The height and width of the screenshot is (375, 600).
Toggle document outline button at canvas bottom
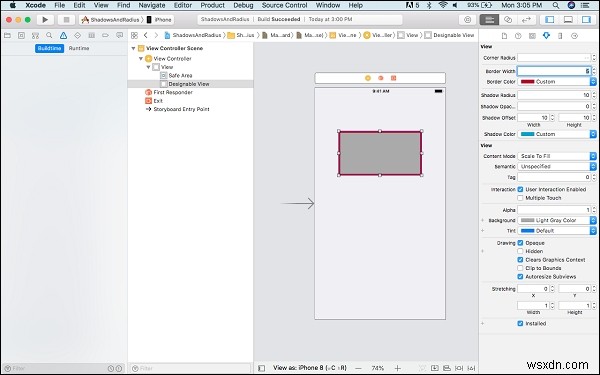click(x=262, y=368)
